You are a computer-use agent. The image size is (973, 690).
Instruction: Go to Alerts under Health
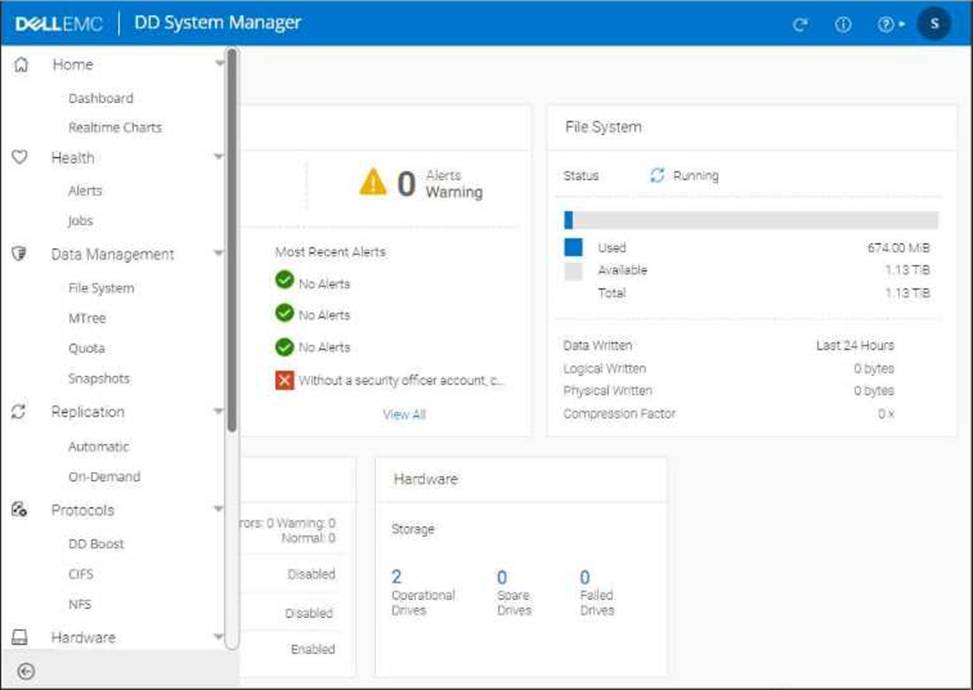click(x=85, y=190)
